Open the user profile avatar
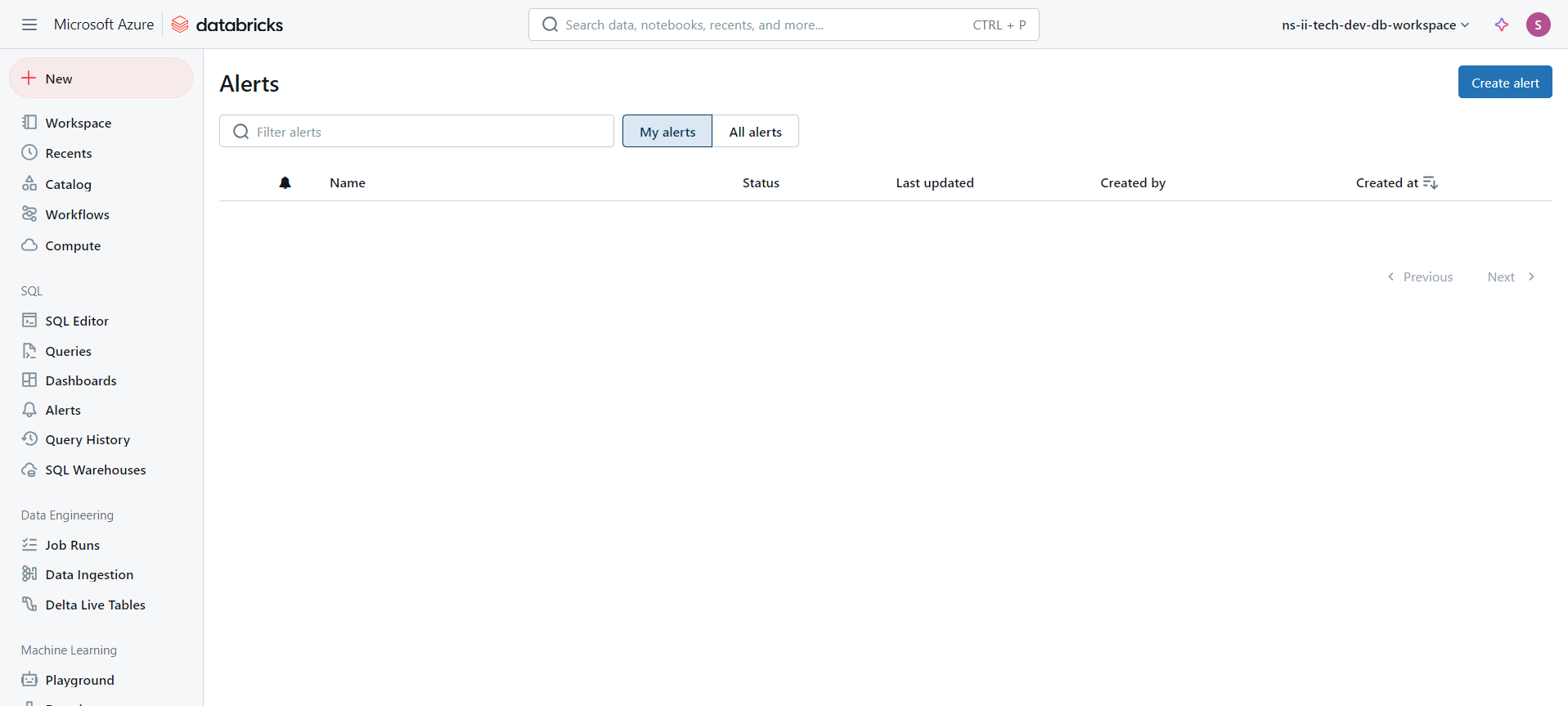This screenshot has height=706, width=1568. (1539, 25)
